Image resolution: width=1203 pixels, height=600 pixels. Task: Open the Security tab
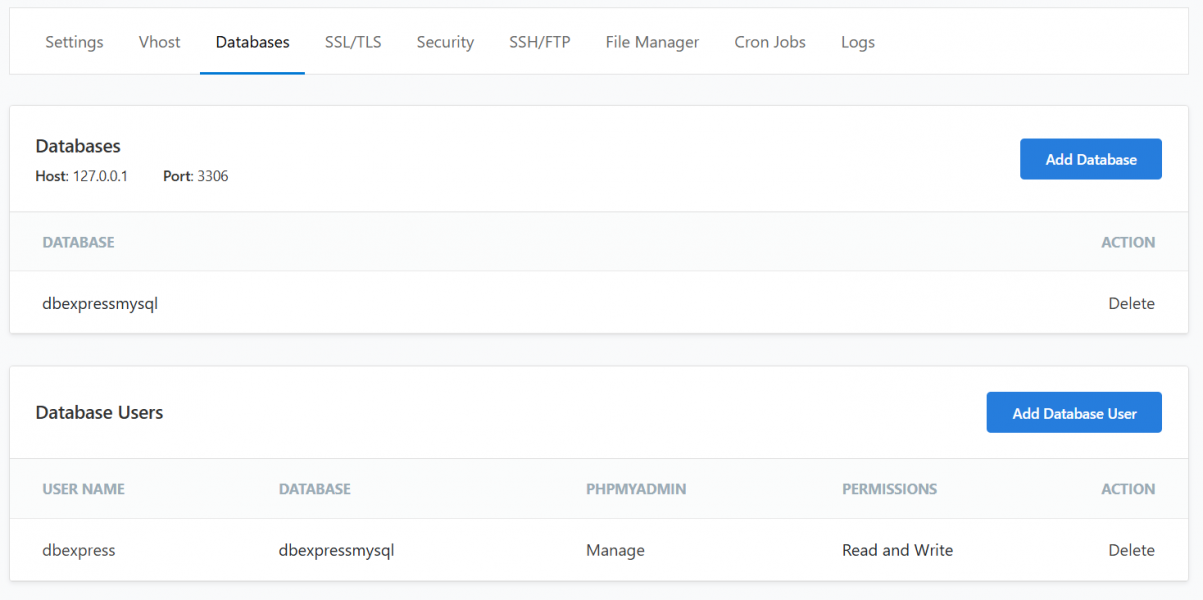(445, 42)
